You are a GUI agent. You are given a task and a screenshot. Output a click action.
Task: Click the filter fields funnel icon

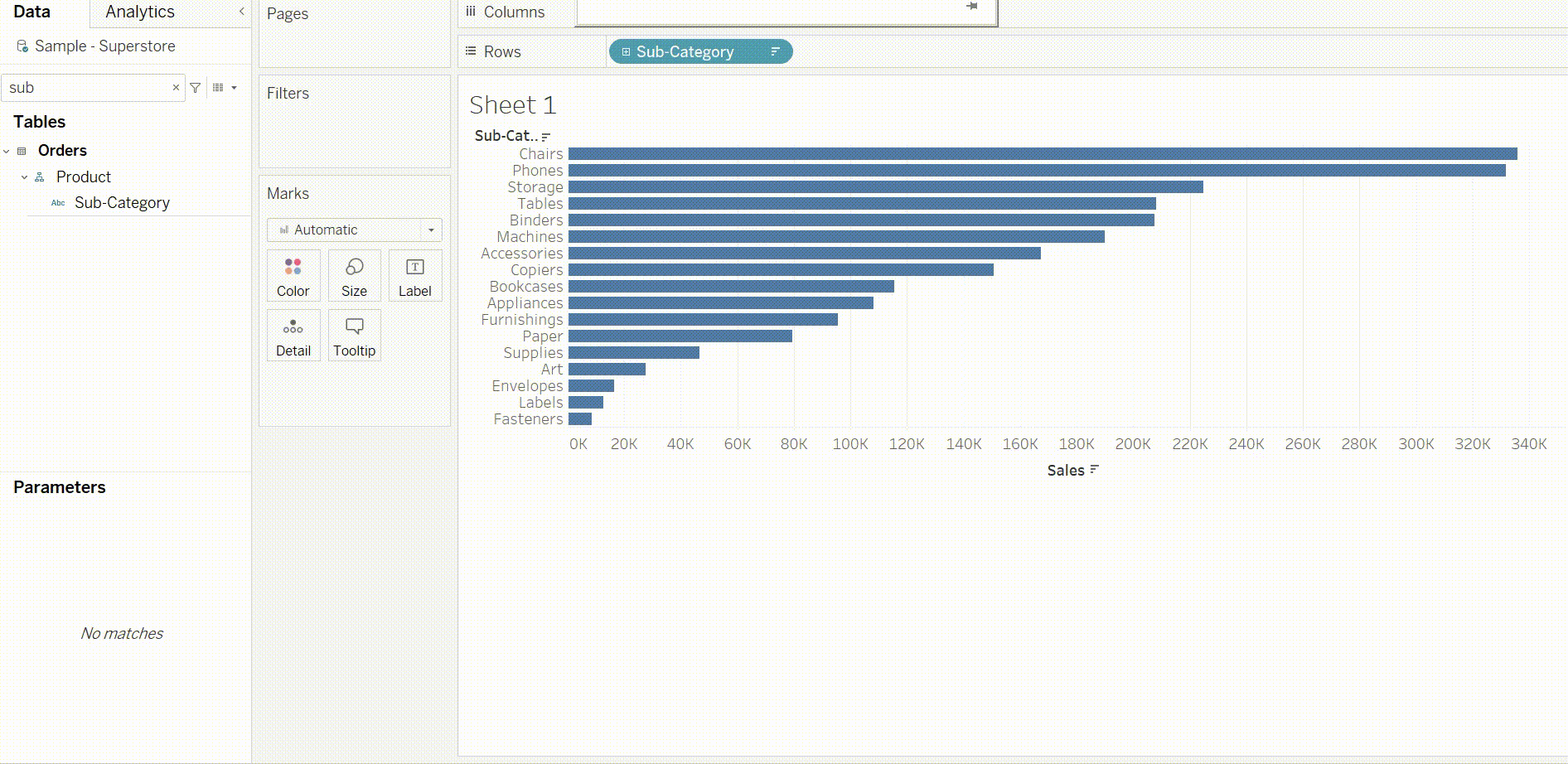(x=196, y=88)
